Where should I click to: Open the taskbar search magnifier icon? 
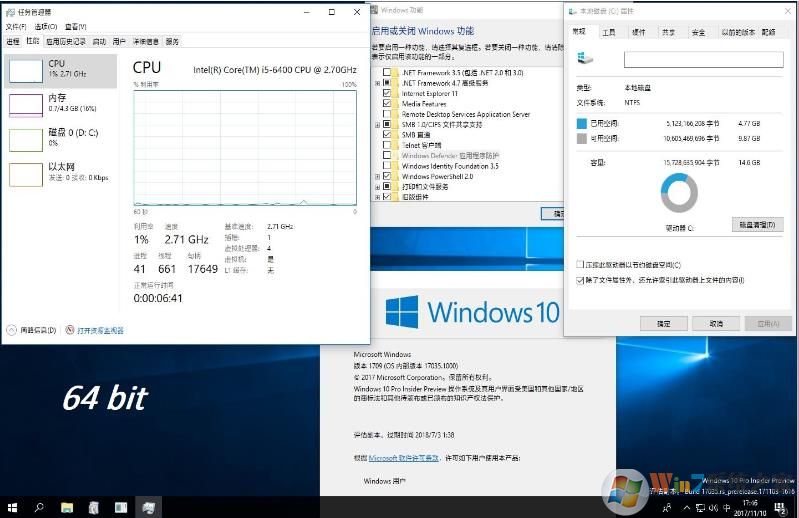pyautogui.click(x=39, y=507)
